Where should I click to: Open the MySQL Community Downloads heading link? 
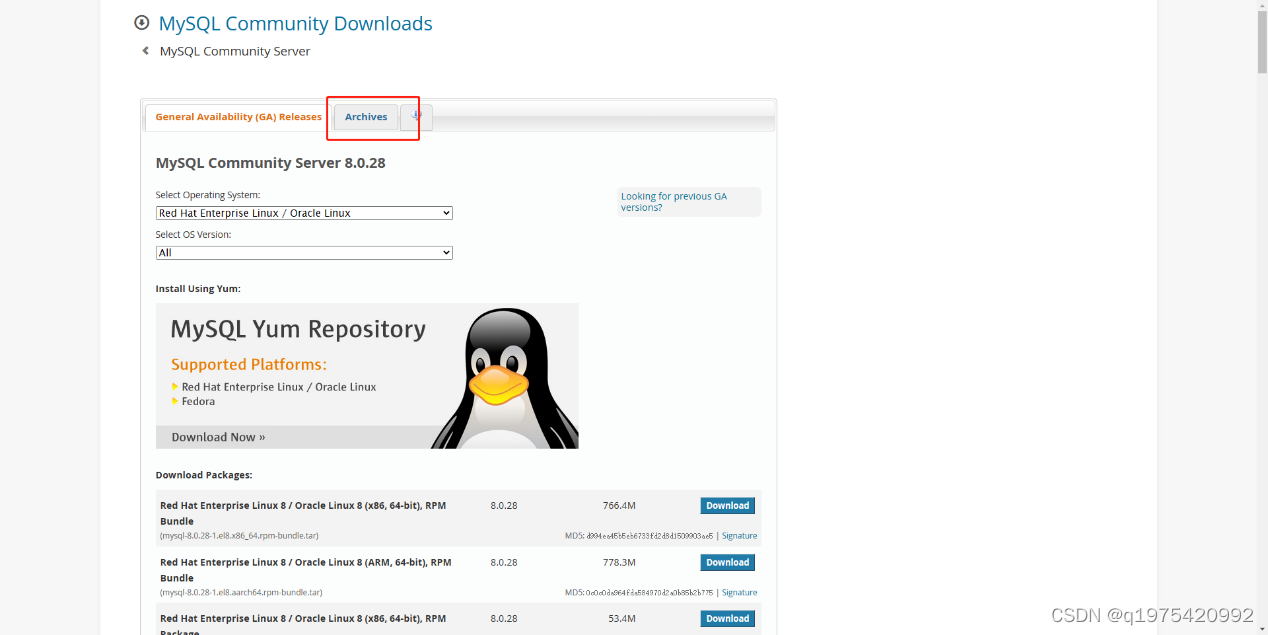(x=295, y=23)
